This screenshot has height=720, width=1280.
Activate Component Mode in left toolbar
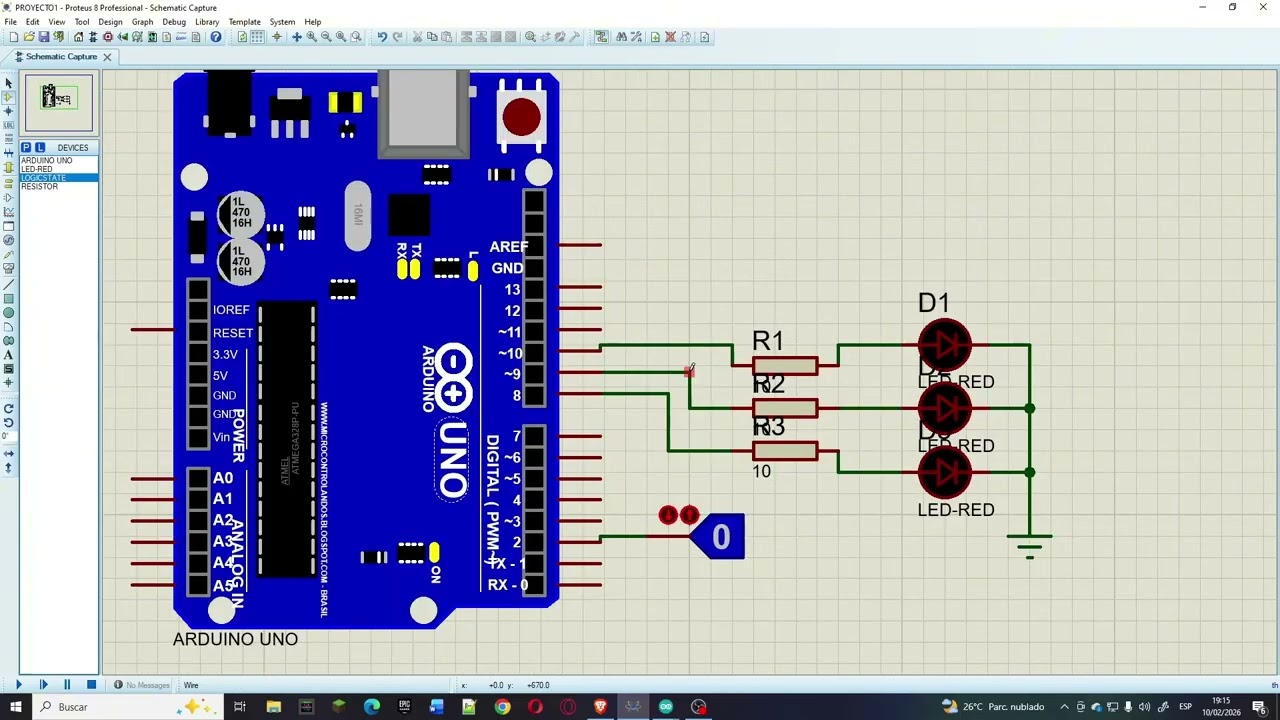click(x=8, y=97)
